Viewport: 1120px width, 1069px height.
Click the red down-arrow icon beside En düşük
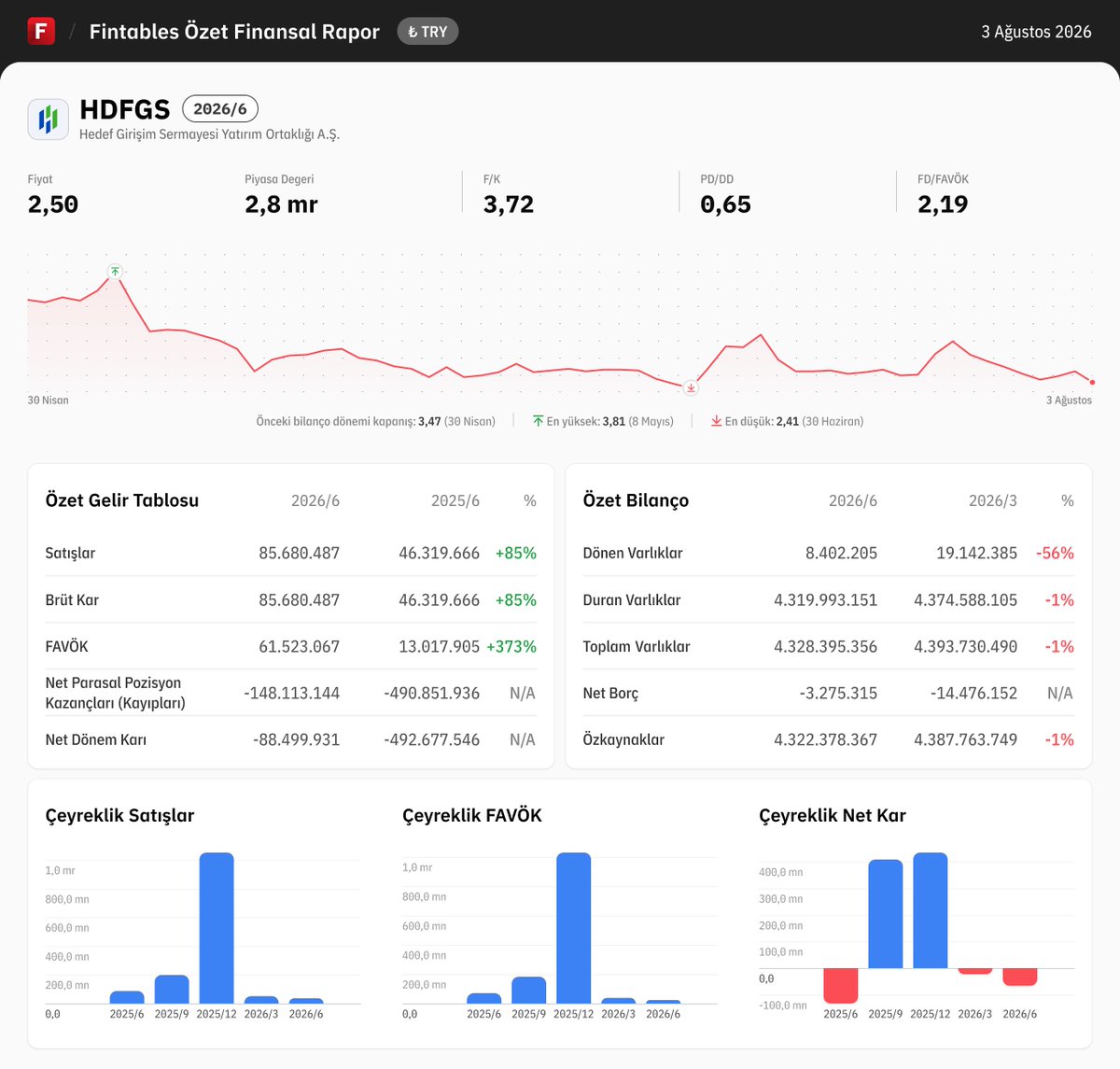pyautogui.click(x=717, y=421)
